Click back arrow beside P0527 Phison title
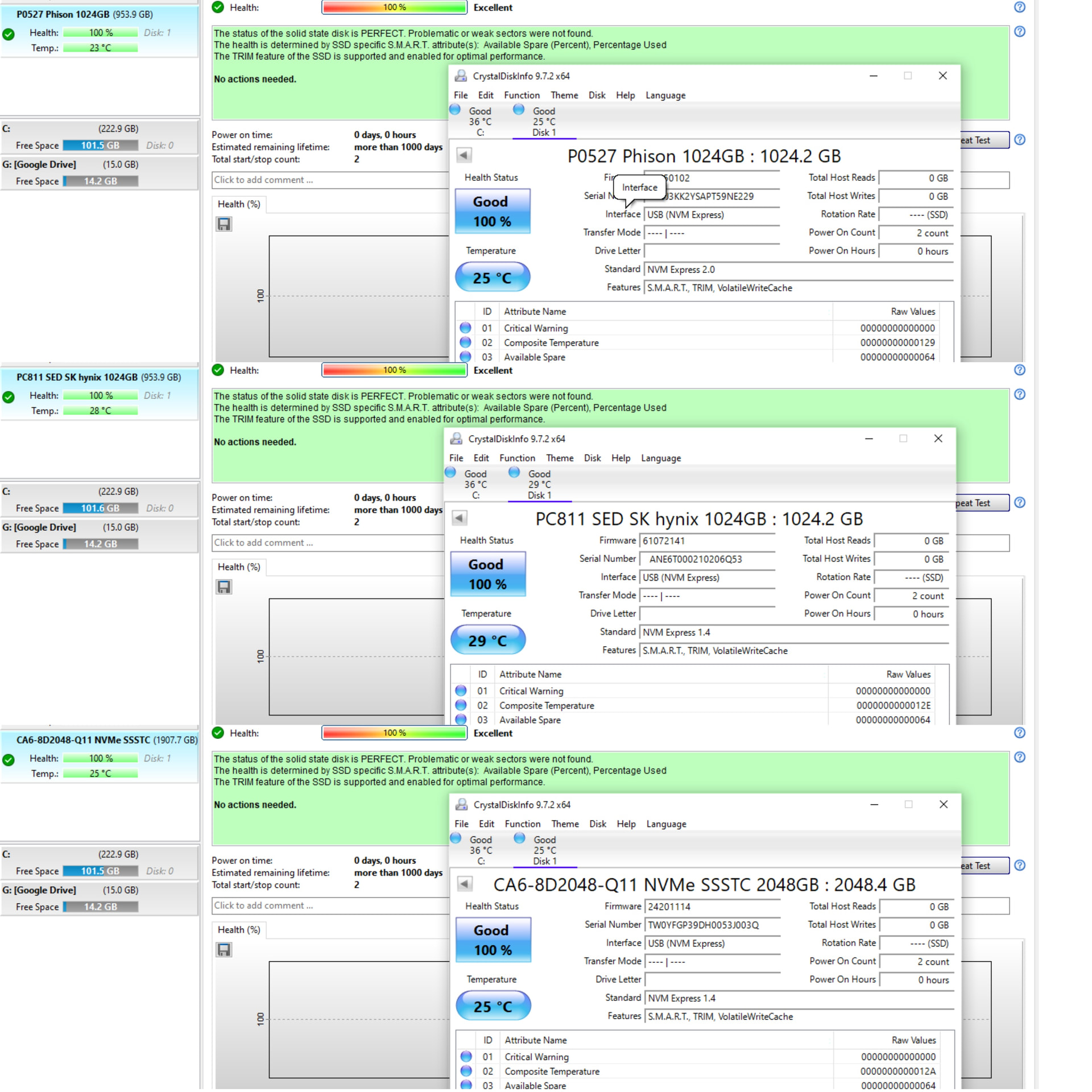Screen dimensions: 1092x1092 (464, 155)
